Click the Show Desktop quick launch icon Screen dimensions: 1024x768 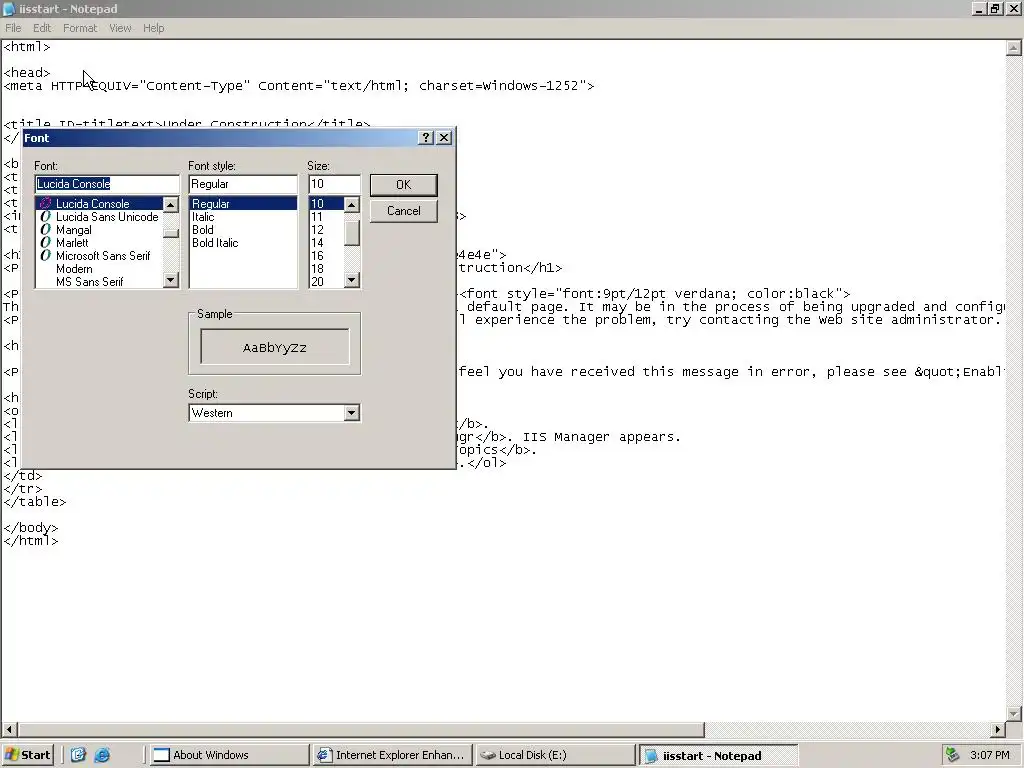pos(78,755)
